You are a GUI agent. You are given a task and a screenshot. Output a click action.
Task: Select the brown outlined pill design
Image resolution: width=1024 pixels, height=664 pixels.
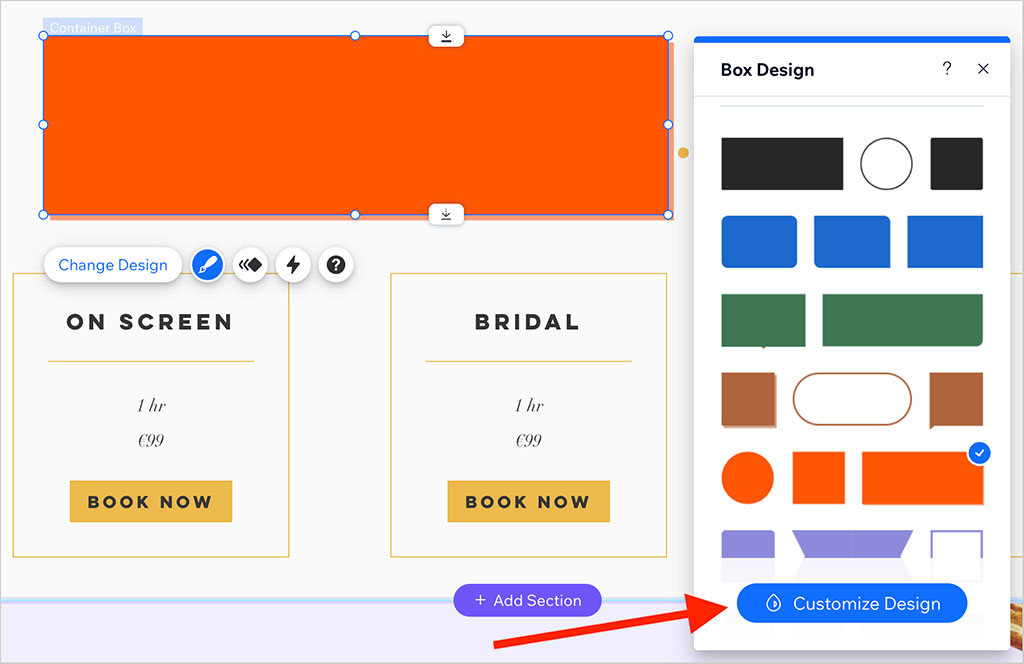coord(852,399)
